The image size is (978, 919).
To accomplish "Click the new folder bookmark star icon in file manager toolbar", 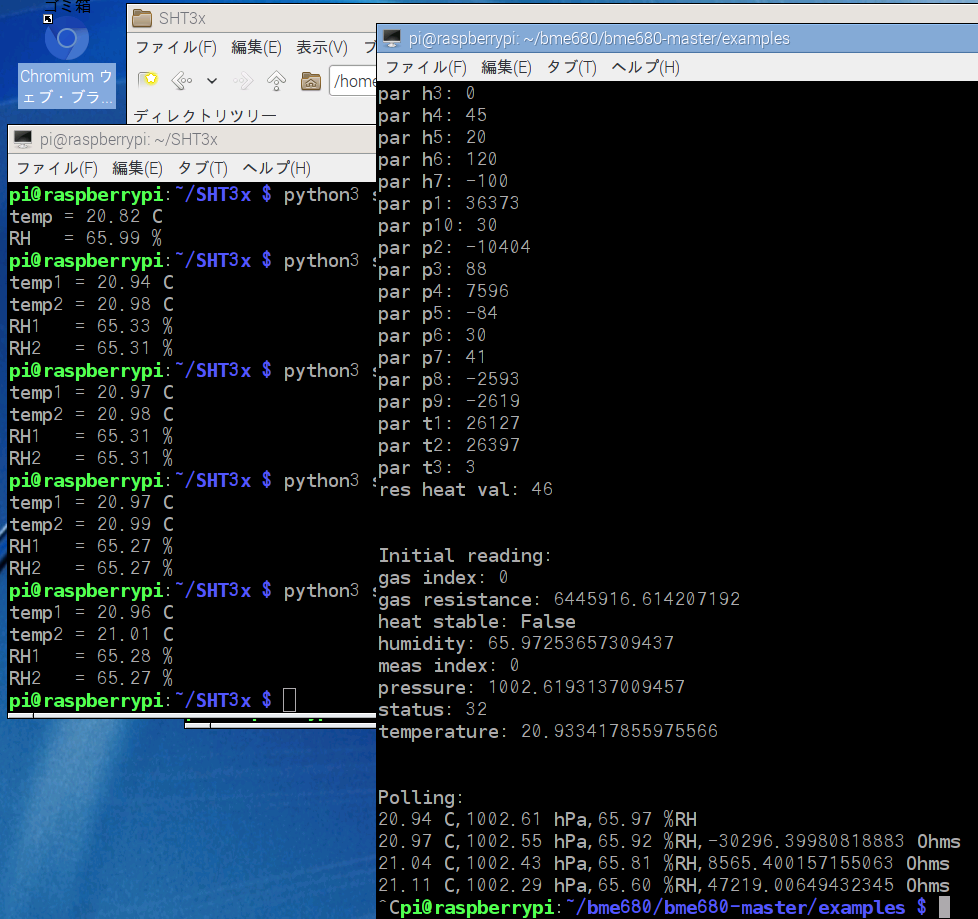I will (148, 80).
